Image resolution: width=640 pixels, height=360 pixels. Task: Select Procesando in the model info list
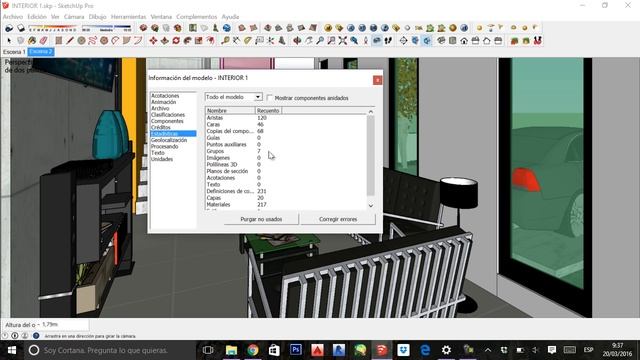(x=164, y=146)
